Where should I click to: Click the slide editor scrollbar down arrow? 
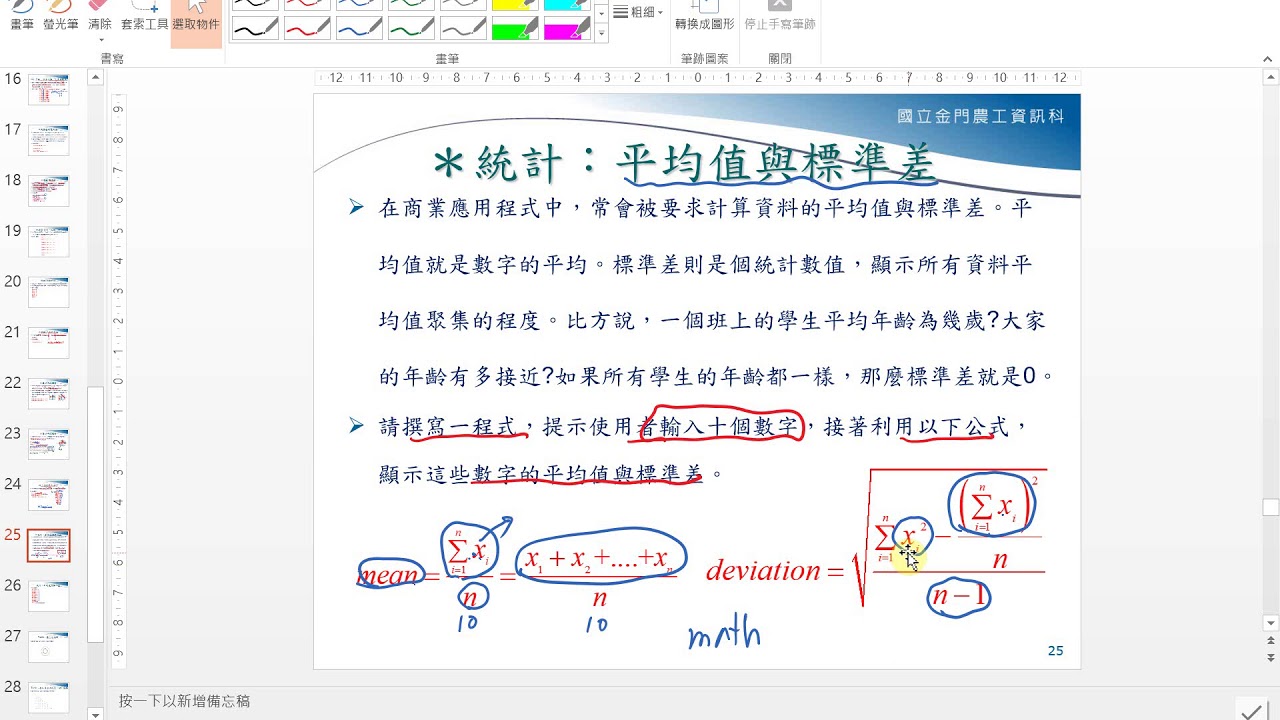[x=1270, y=623]
